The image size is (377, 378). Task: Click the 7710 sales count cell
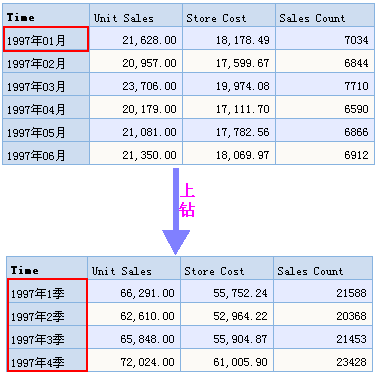pos(325,85)
